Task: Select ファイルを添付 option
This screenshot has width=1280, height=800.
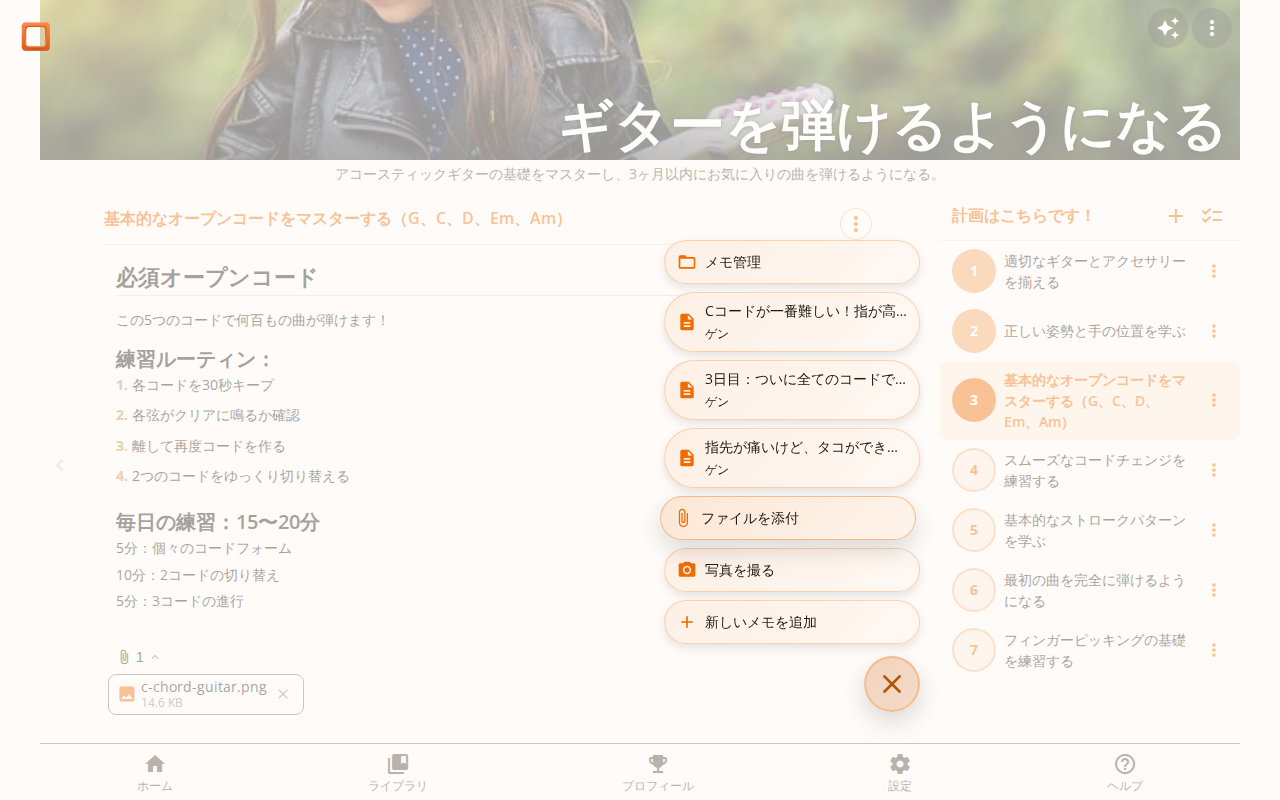Action: [x=788, y=518]
